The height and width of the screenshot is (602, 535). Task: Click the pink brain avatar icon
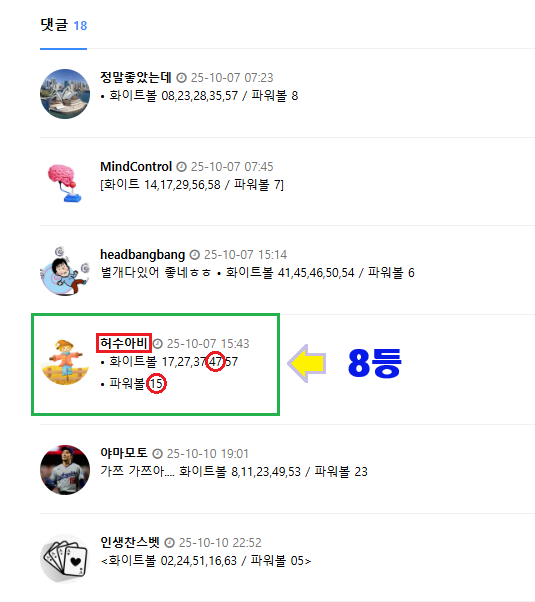(x=65, y=183)
